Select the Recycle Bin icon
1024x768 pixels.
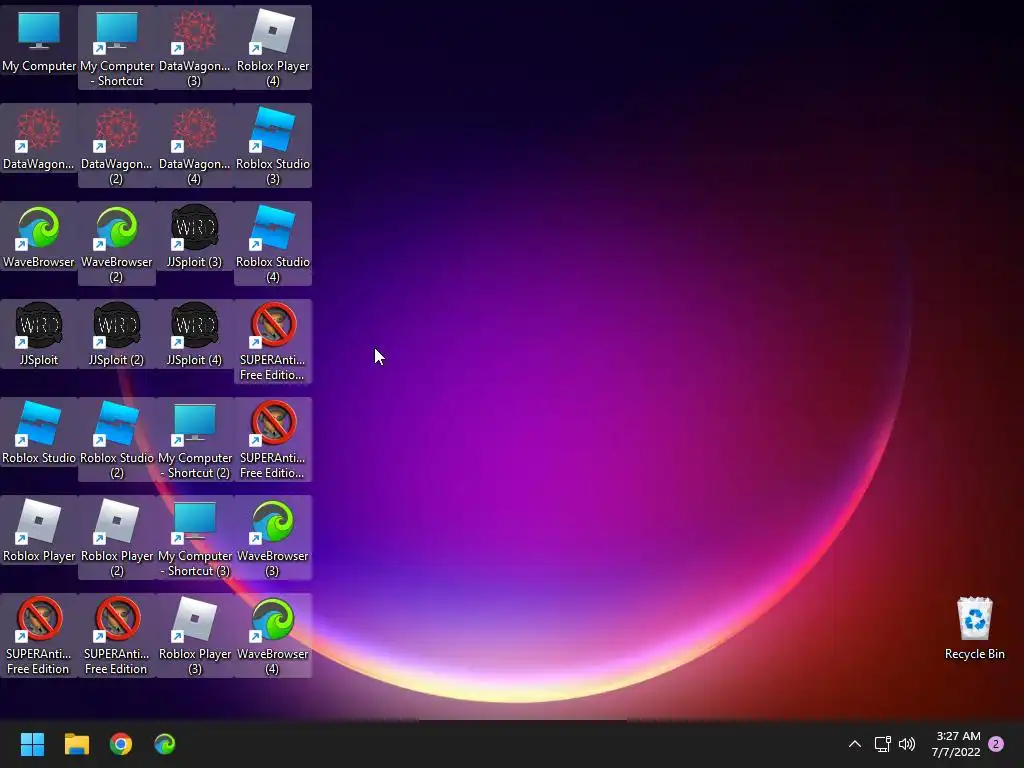[x=974, y=628]
